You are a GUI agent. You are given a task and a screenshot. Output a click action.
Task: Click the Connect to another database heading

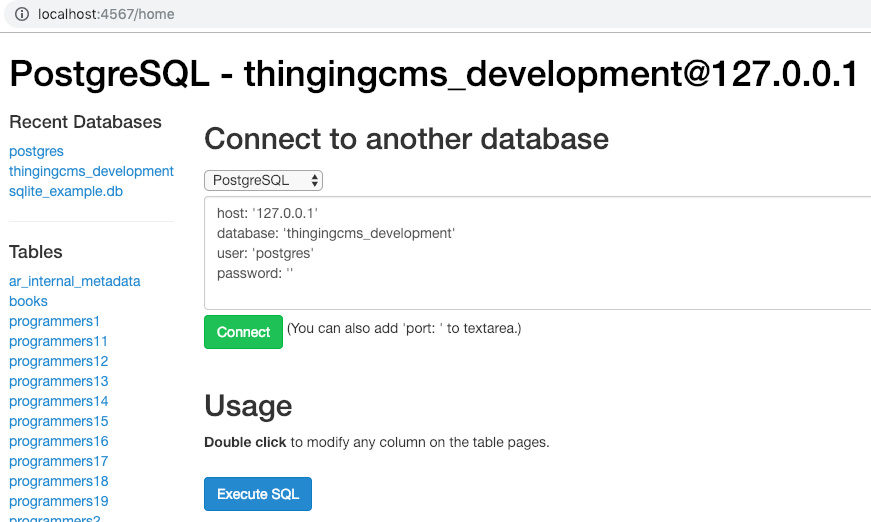pyautogui.click(x=407, y=139)
